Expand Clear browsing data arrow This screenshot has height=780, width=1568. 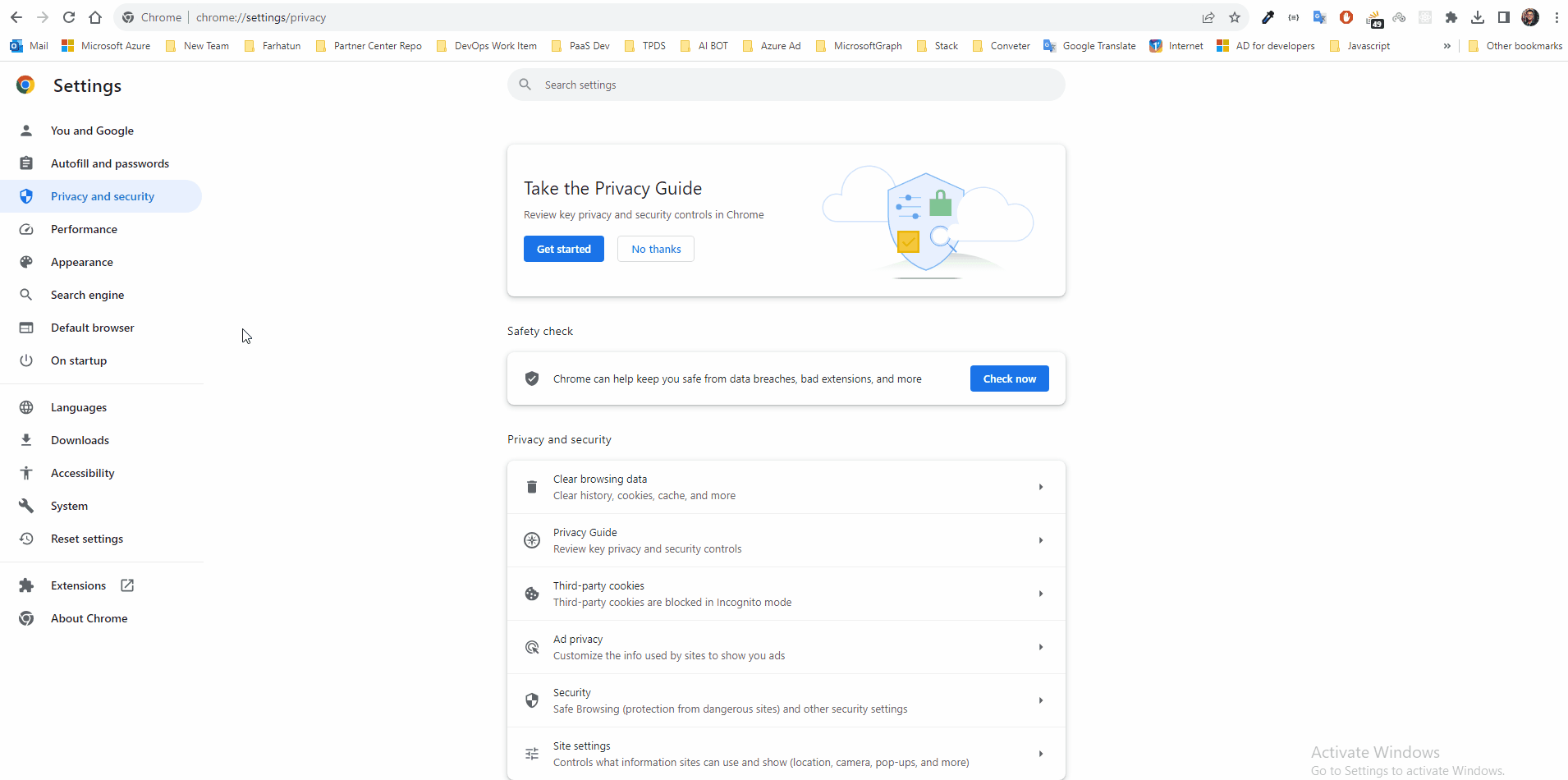(x=1040, y=487)
